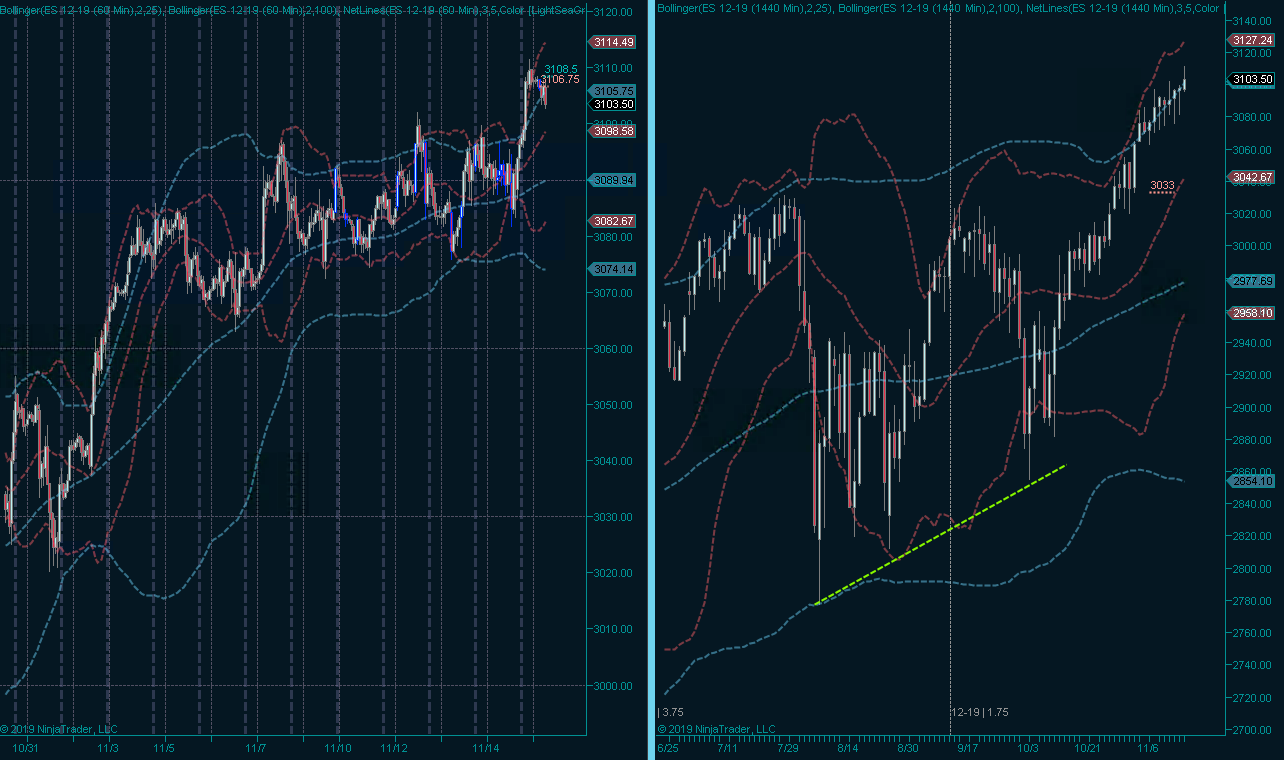Click the 1440 Min Bollinger indicator label
This screenshot has width=1284, height=760.
(x=940, y=8)
